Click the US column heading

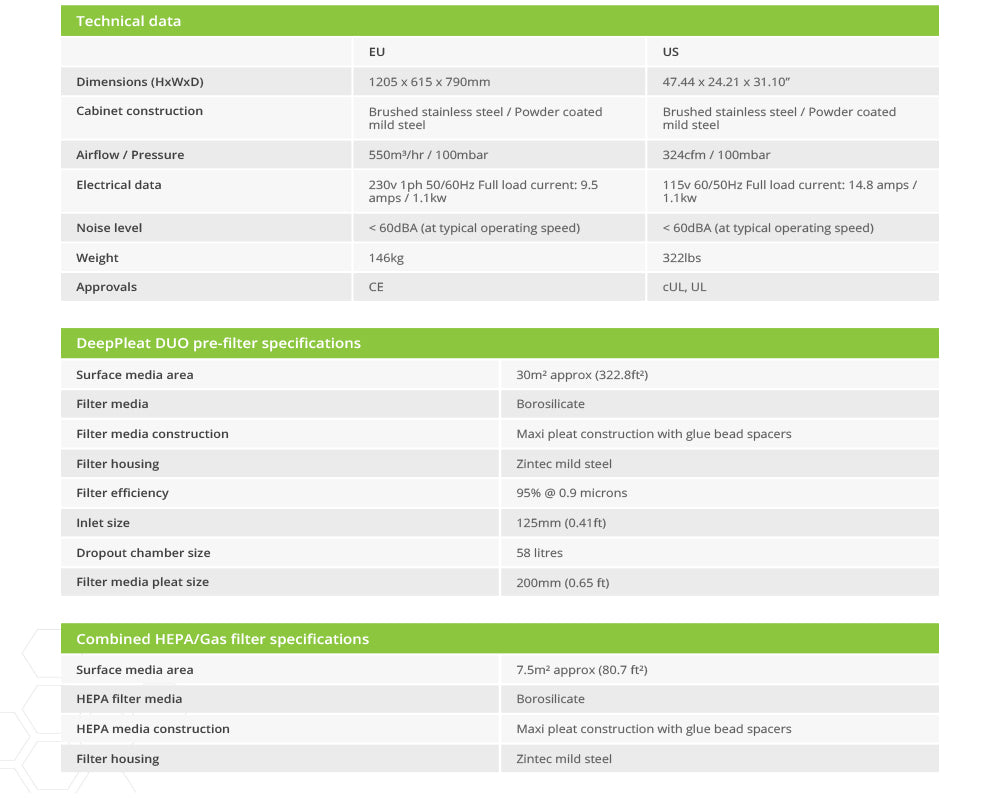[670, 52]
